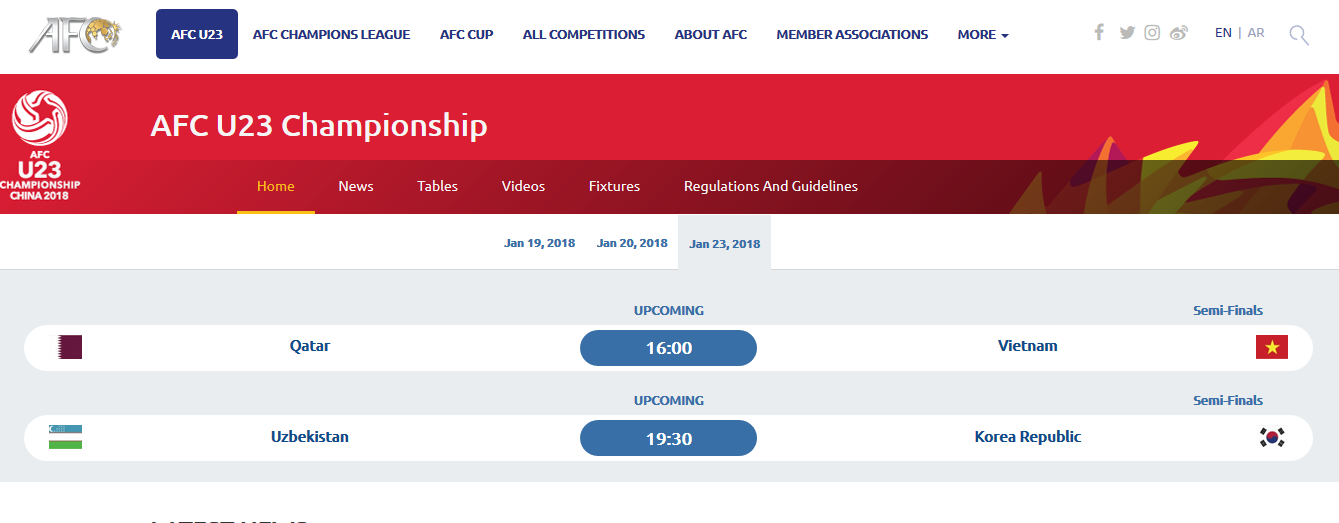1339x523 pixels.
Task: Click the Korea Republic flag icon
Action: [1272, 437]
